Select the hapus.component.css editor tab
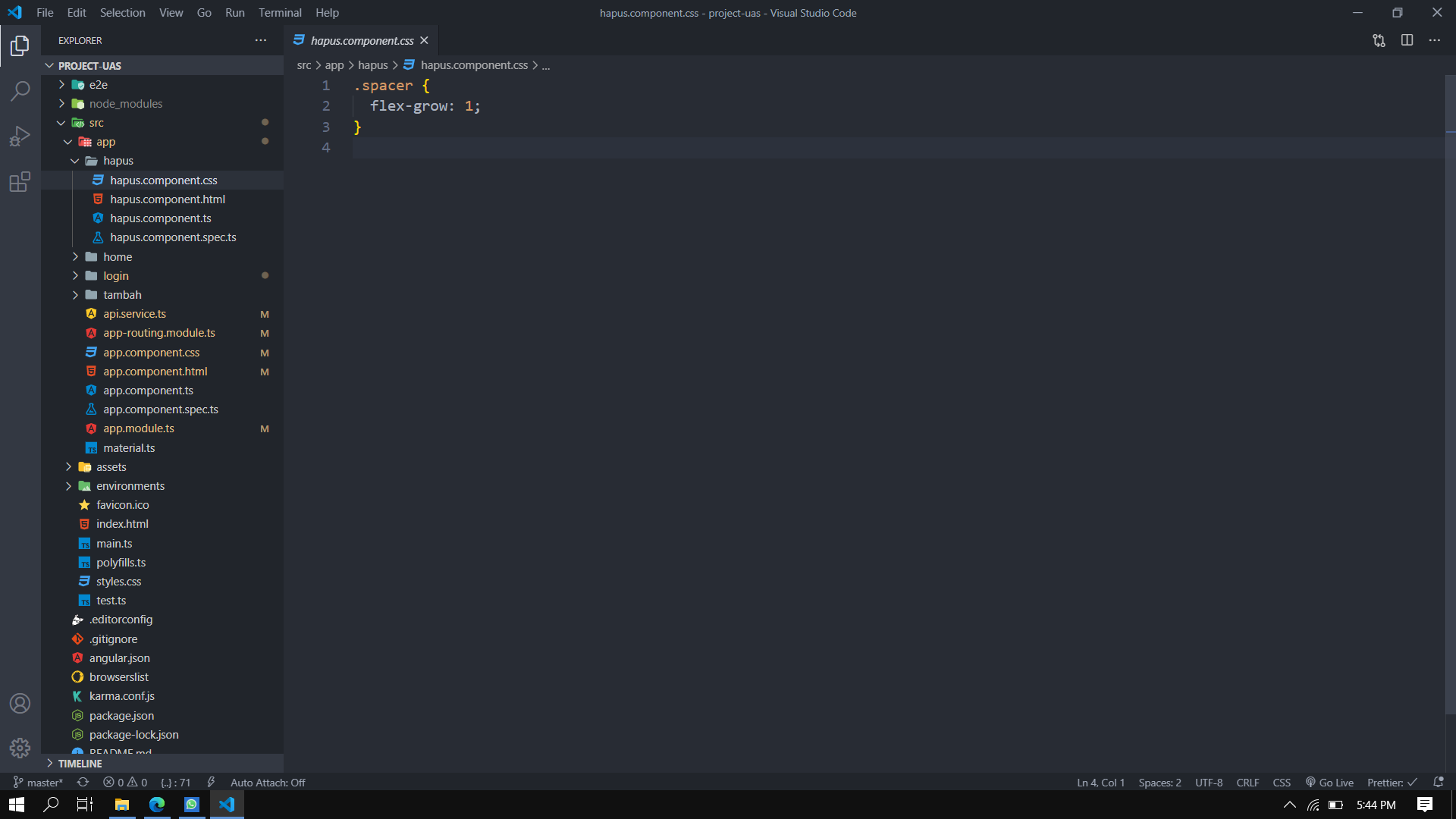 coord(361,40)
